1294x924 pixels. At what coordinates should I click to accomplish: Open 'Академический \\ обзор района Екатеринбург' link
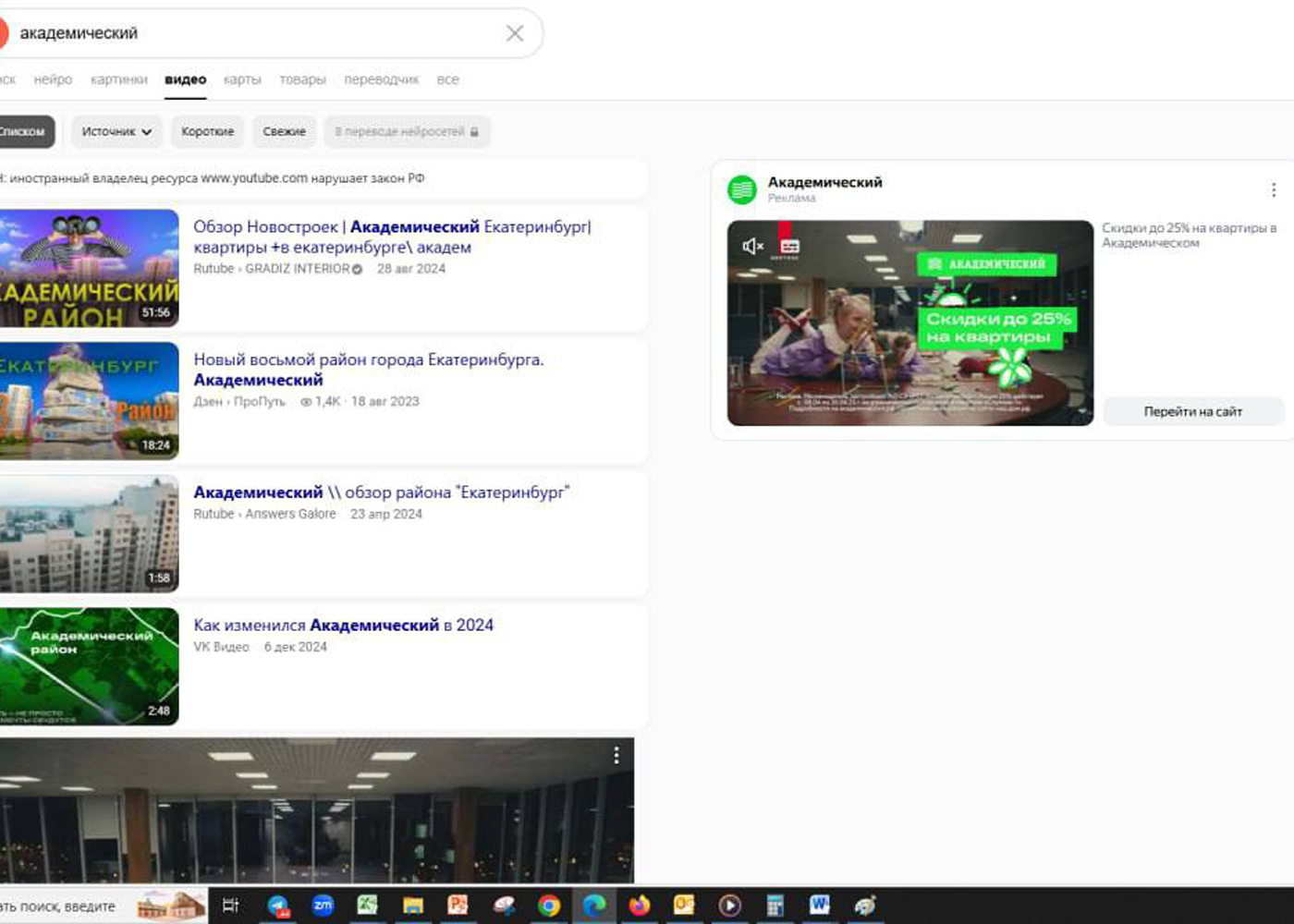coord(382,492)
